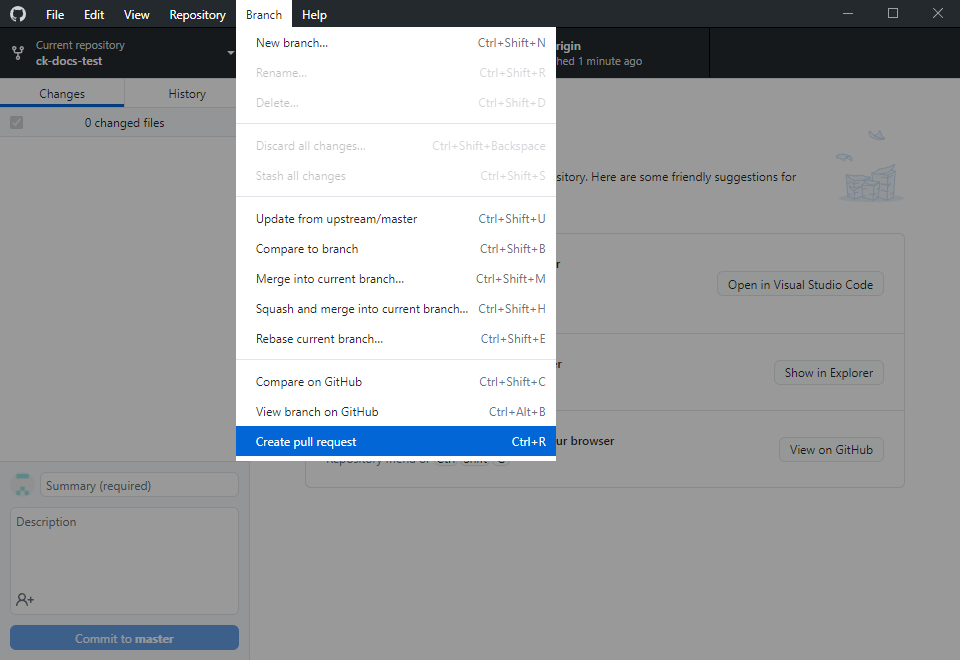The image size is (960, 660).
Task: Click the GitHub logo icon
Action: (18, 14)
